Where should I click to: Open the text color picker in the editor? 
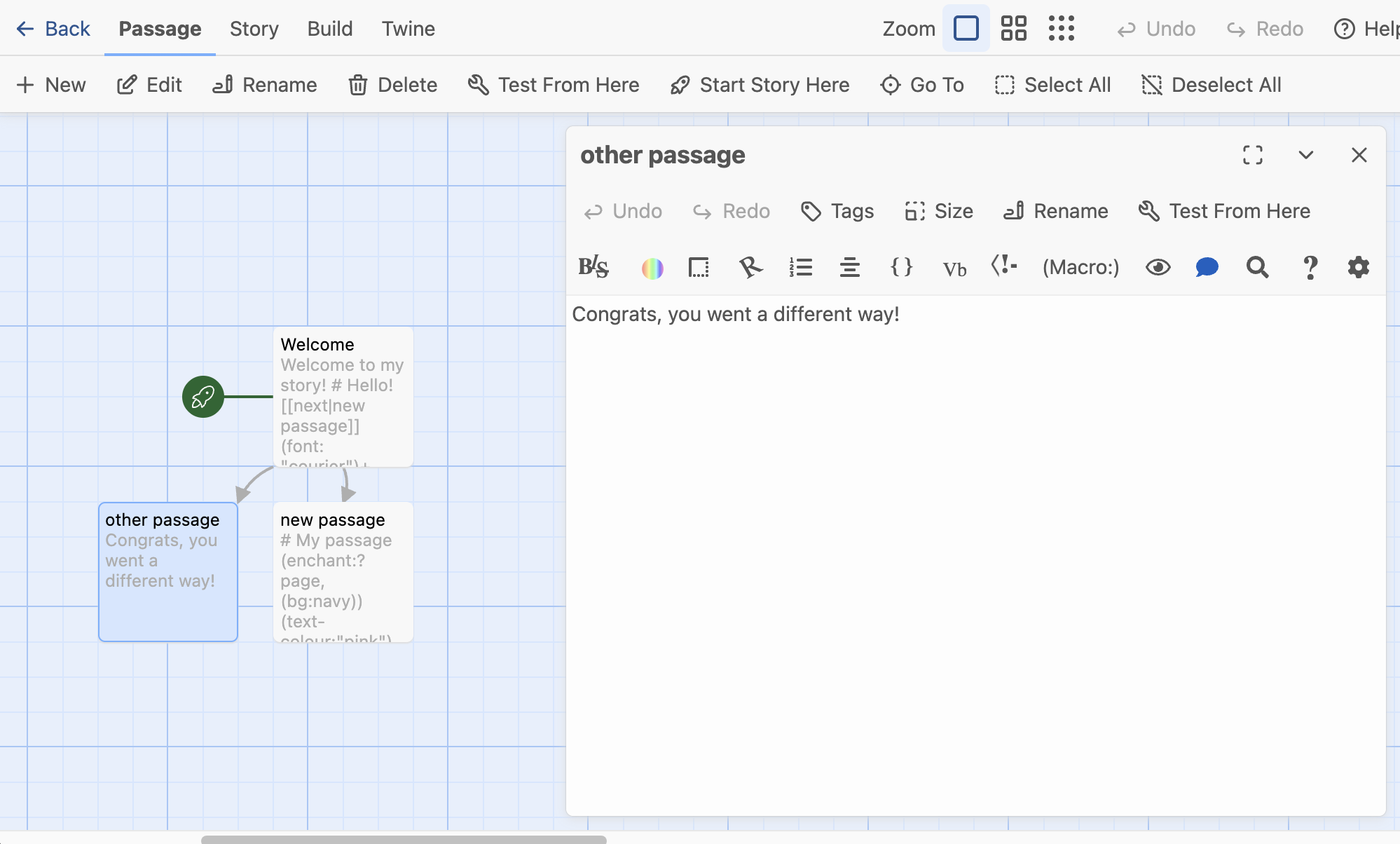coord(652,267)
